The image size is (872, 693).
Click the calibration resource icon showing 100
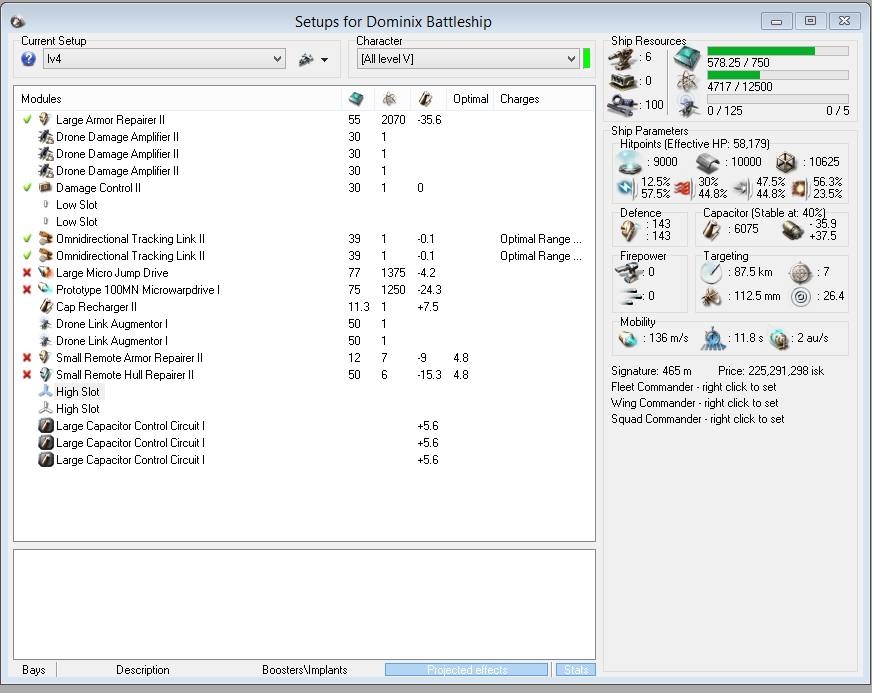tap(623, 105)
